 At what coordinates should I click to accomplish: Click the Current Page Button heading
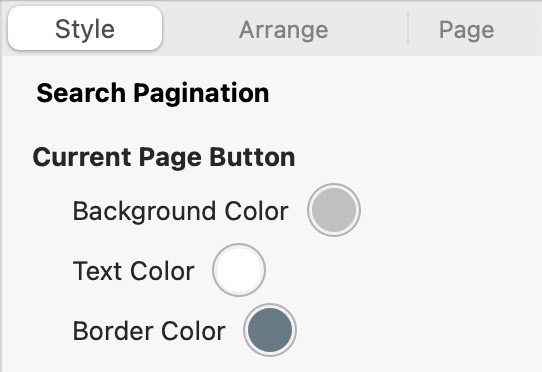tap(164, 157)
